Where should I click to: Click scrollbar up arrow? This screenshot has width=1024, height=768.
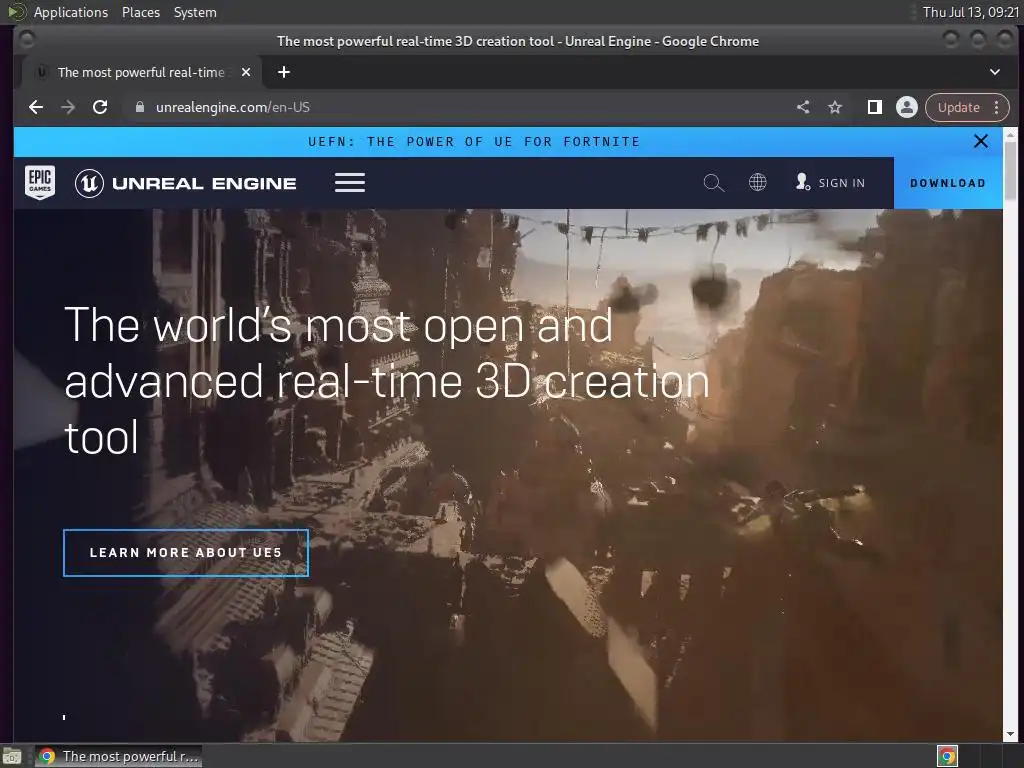click(1010, 134)
